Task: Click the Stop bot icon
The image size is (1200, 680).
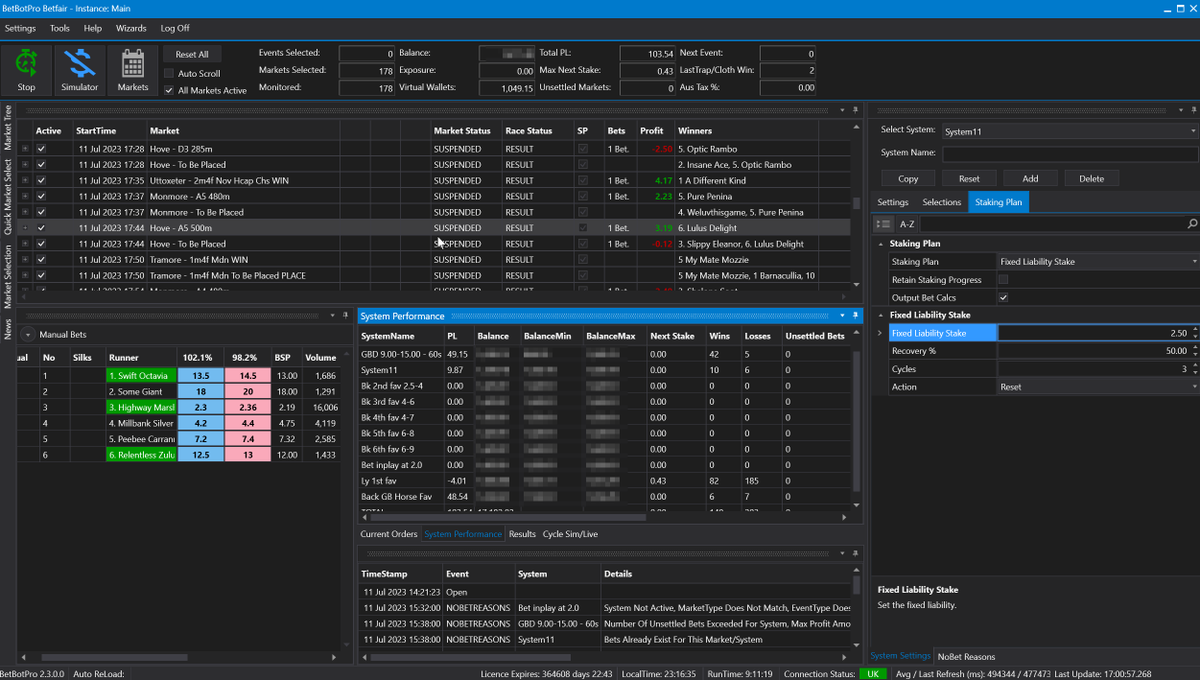Action: click(x=26, y=70)
